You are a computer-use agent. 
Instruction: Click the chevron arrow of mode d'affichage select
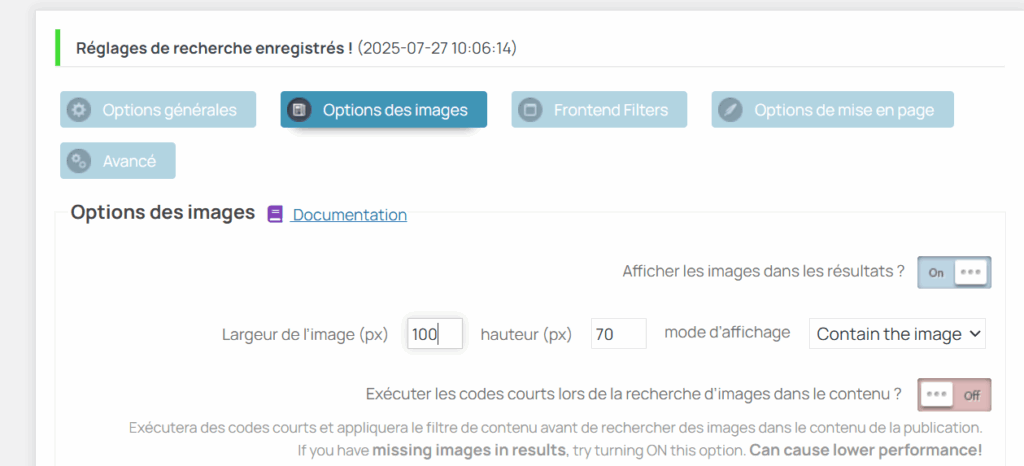click(974, 334)
